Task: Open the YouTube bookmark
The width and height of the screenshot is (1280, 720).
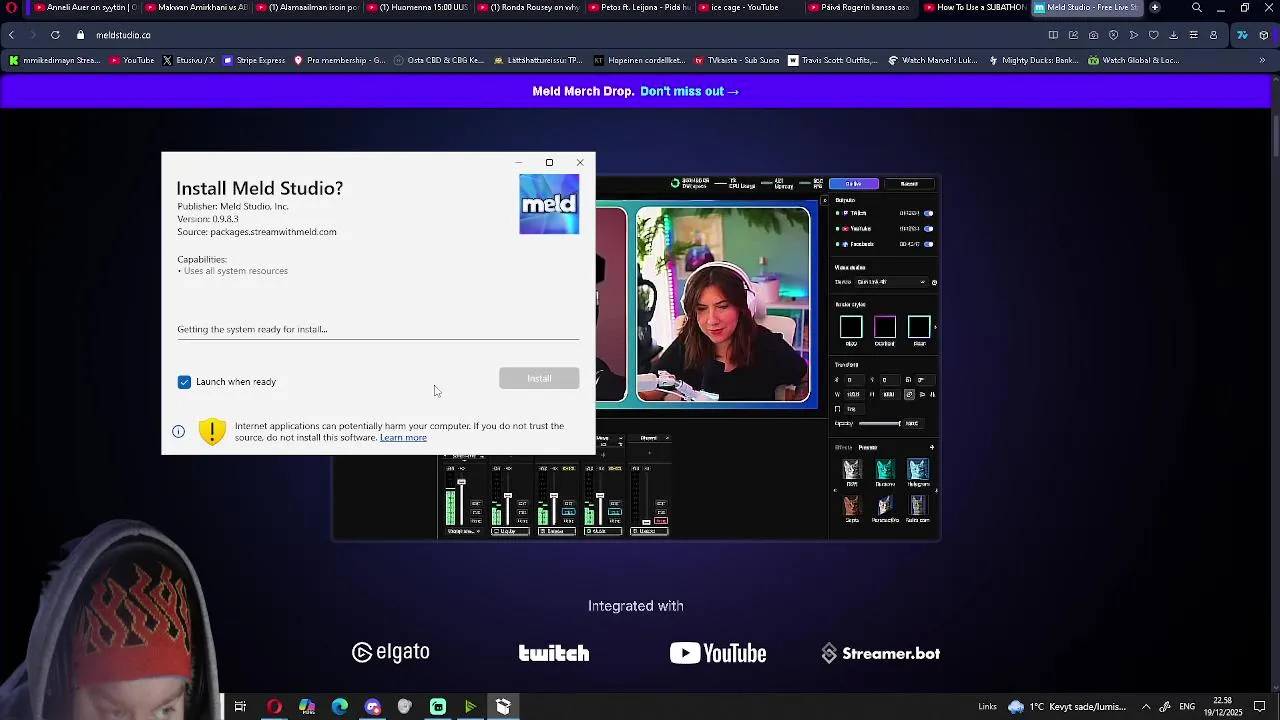Action: coord(132,60)
